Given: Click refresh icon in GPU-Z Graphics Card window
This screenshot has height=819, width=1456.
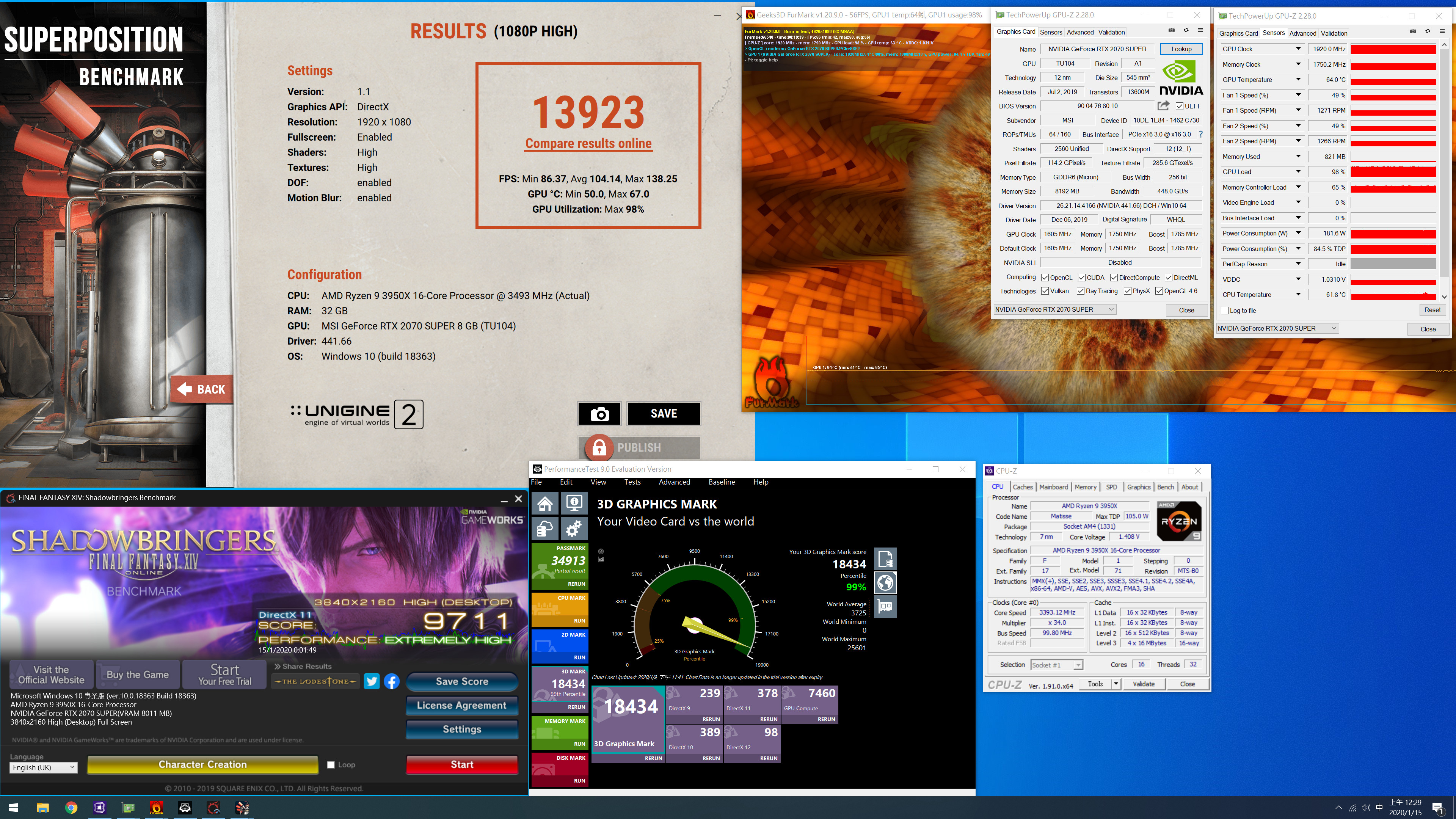Looking at the screenshot, I should pyautogui.click(x=1186, y=30).
